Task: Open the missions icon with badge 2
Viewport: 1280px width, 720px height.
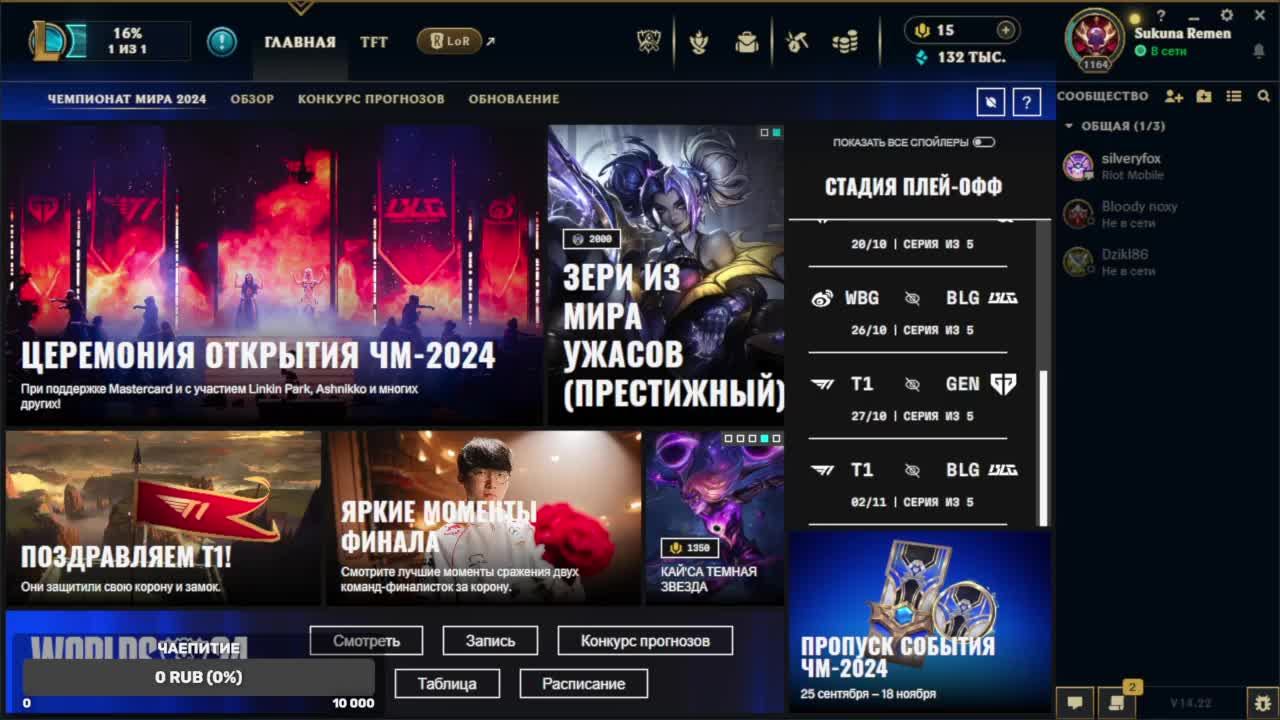Action: point(1116,702)
